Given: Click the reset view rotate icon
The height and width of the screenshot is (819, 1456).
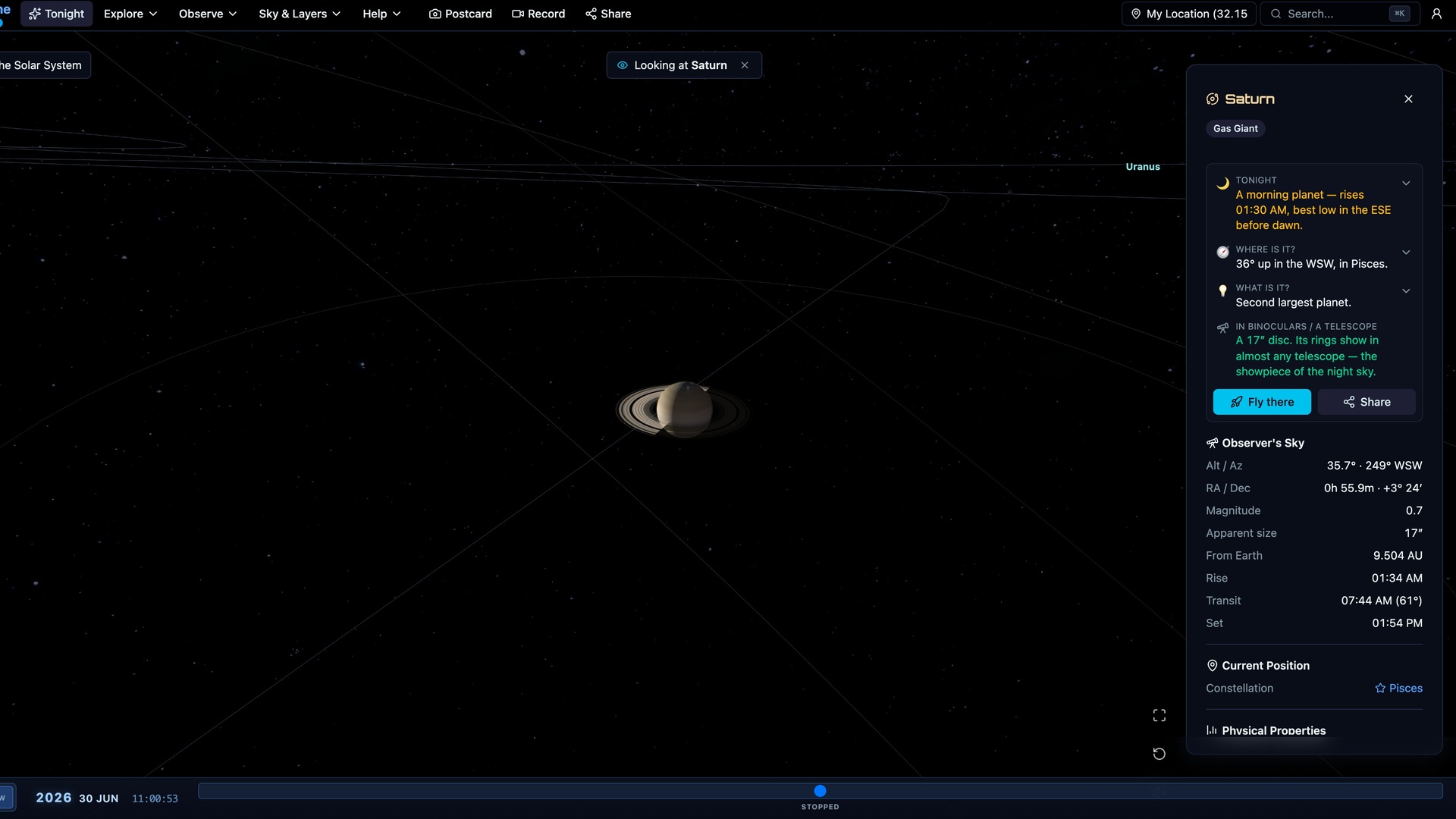Looking at the screenshot, I should pyautogui.click(x=1159, y=753).
